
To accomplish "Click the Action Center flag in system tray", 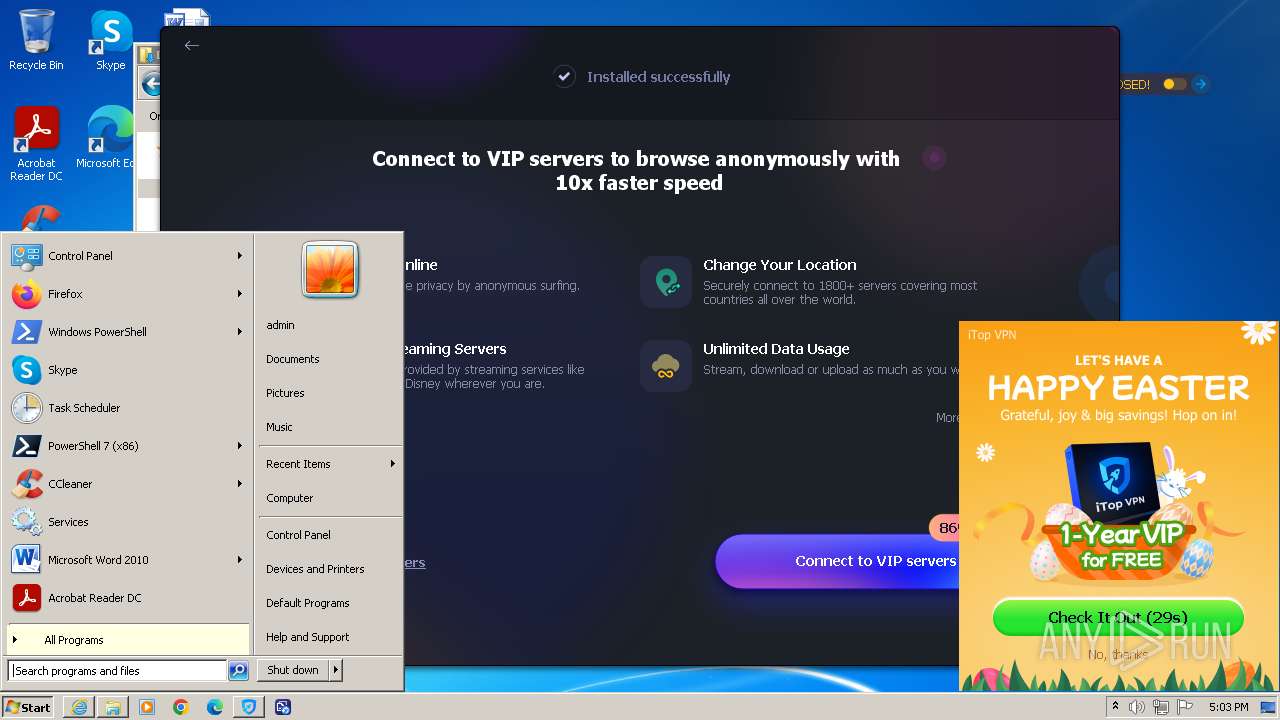I will coord(1184,707).
